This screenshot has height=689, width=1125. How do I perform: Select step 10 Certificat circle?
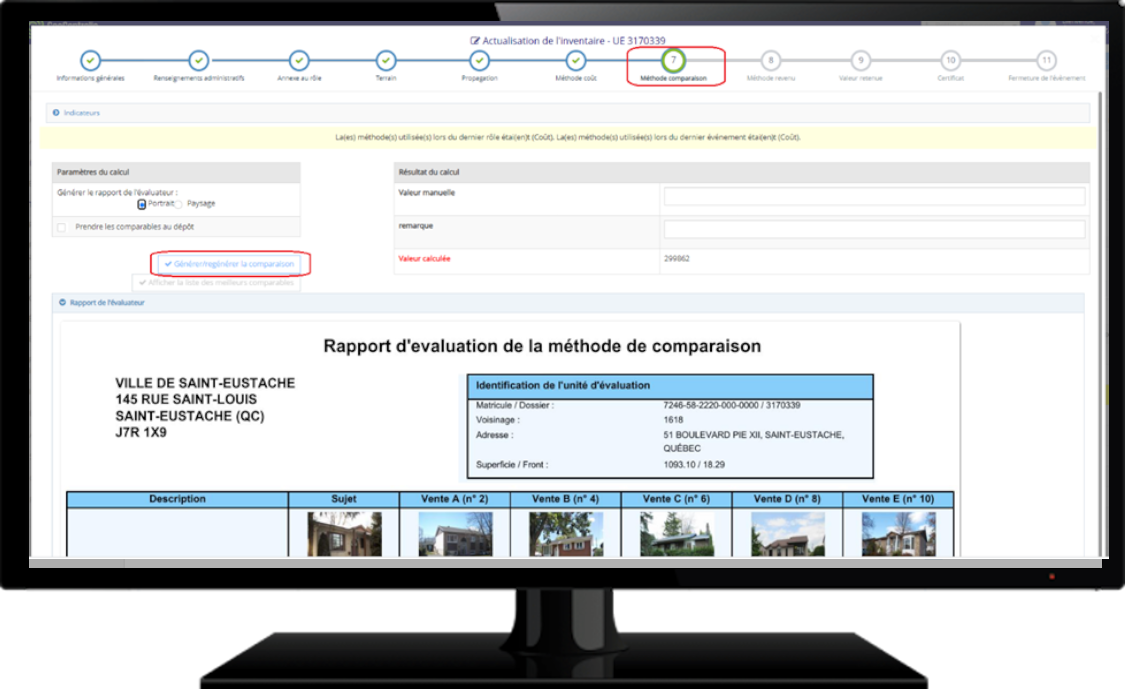coord(951,60)
